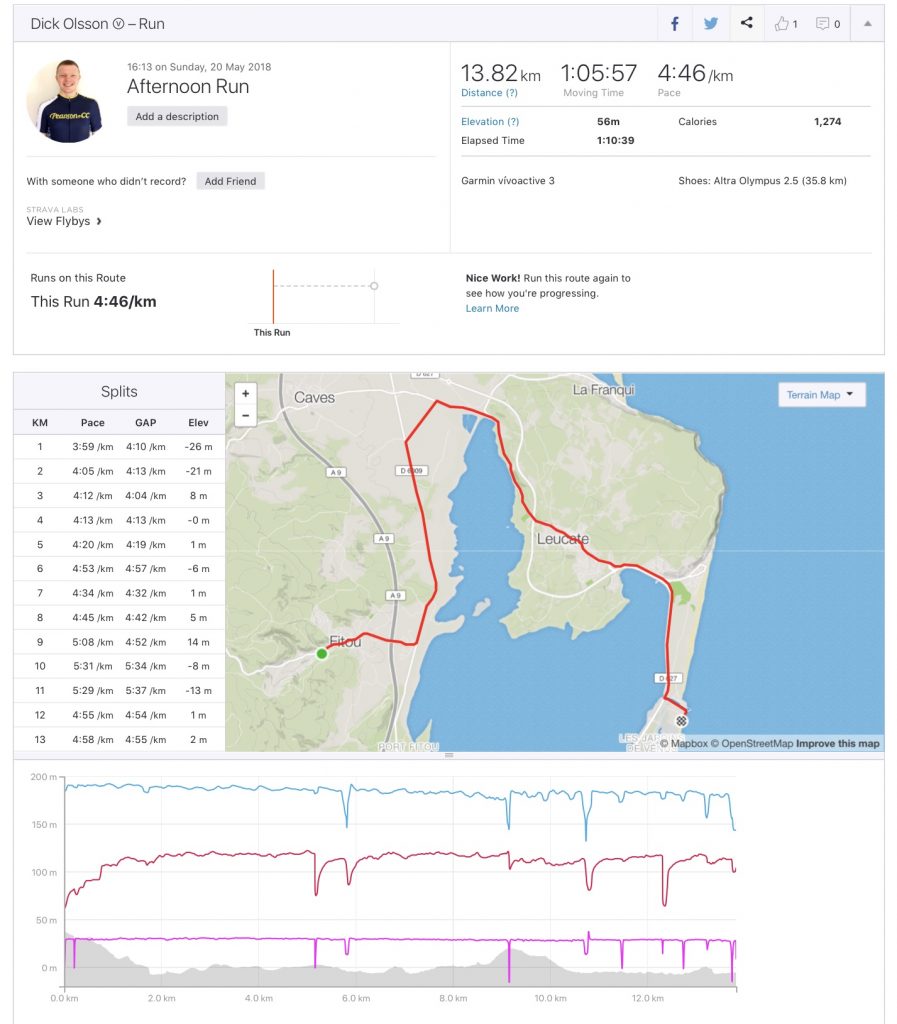Open the Learn More link
Screen dimensions: 897x1024
click(492, 308)
